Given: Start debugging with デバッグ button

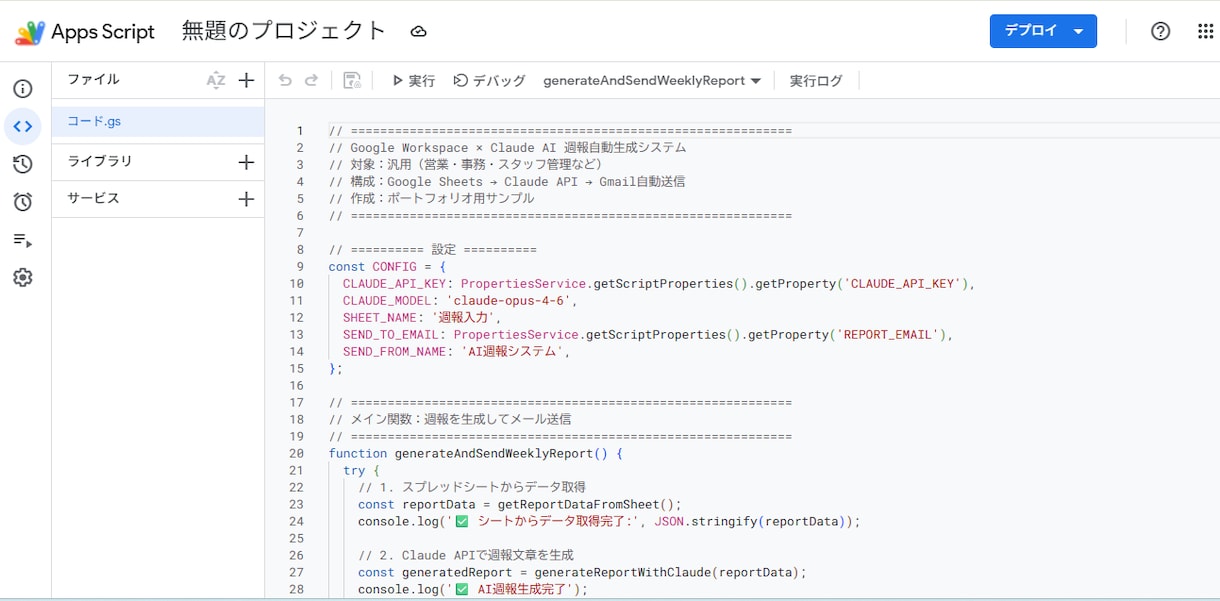Looking at the screenshot, I should (490, 81).
